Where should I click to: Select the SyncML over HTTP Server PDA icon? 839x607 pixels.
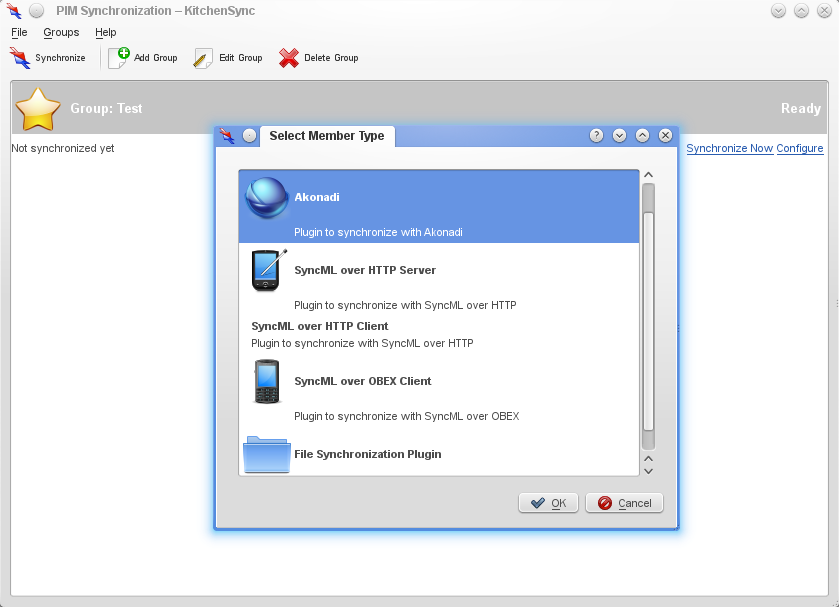[x=269, y=270]
